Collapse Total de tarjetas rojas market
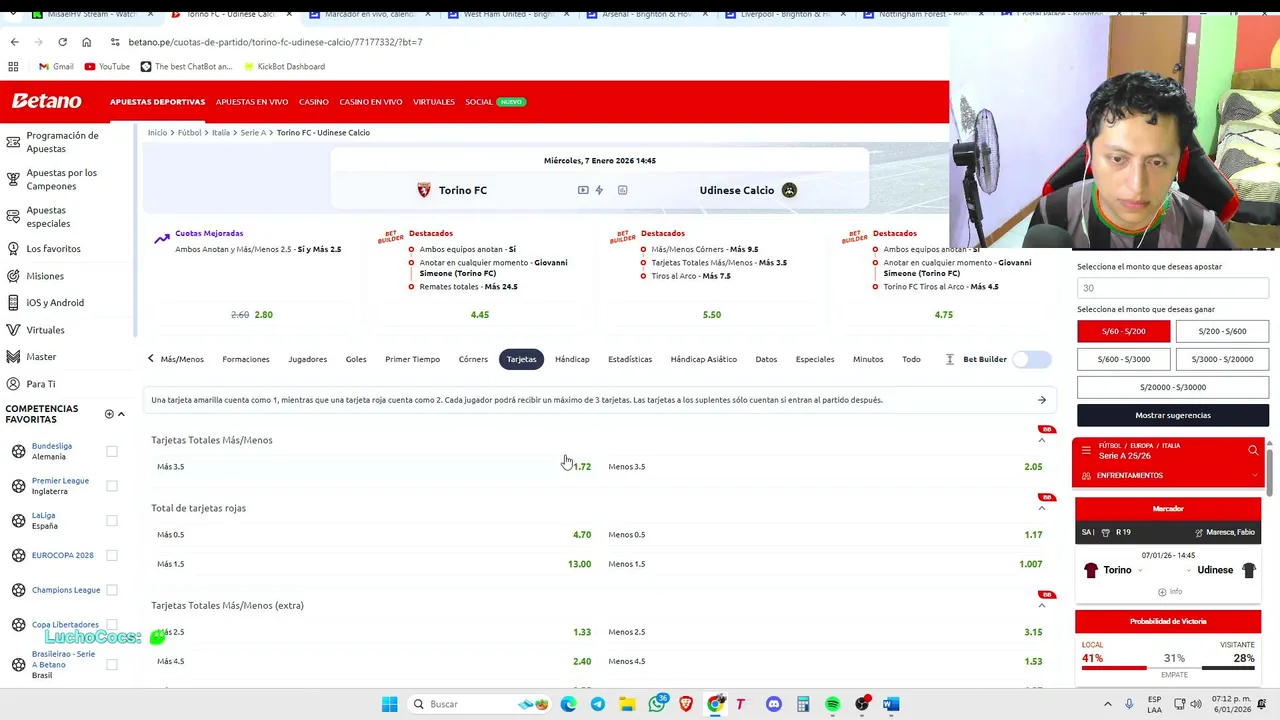Screen dimensions: 1280x720 pyautogui.click(x=1041, y=508)
